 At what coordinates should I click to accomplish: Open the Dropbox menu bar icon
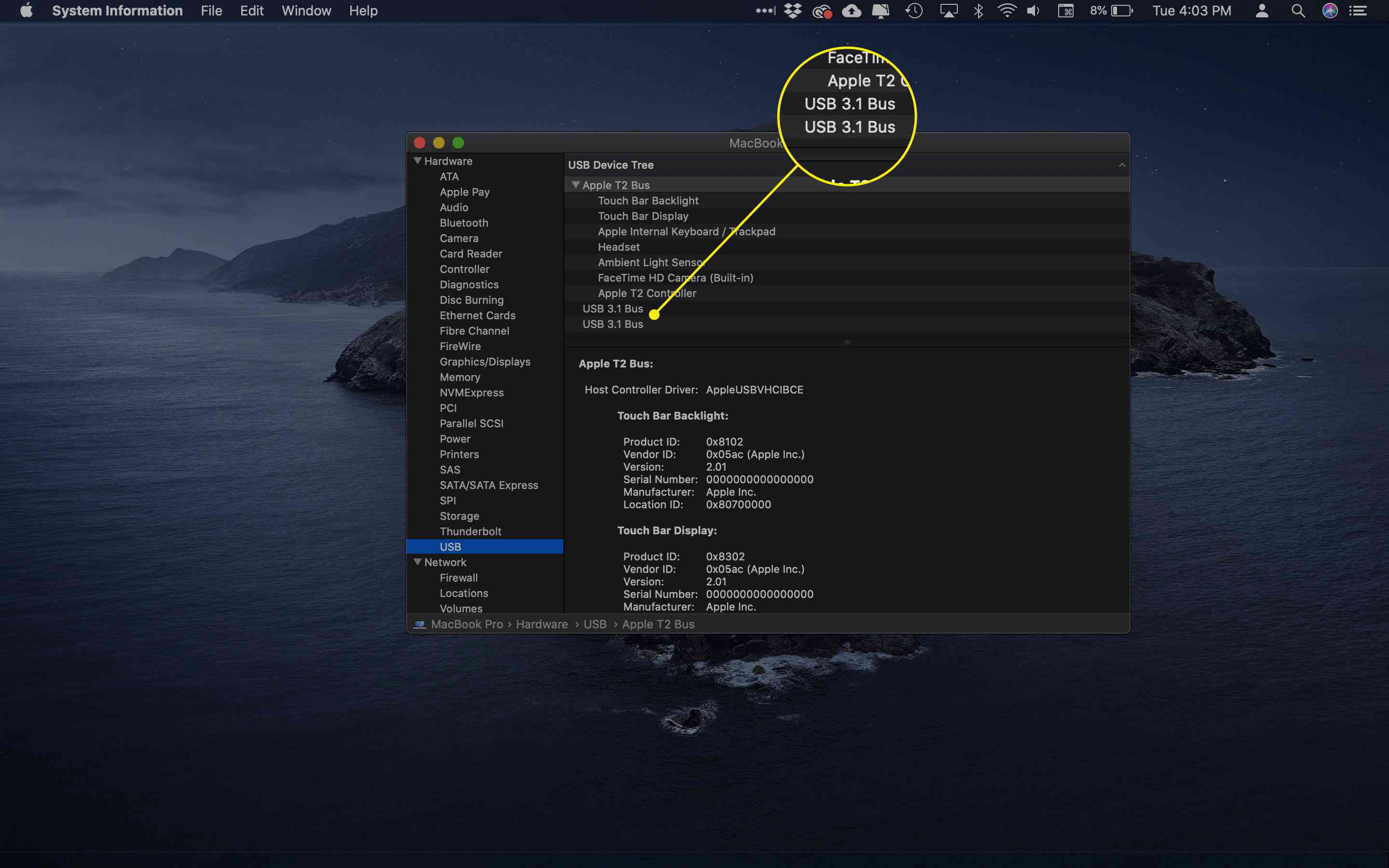coord(793,11)
